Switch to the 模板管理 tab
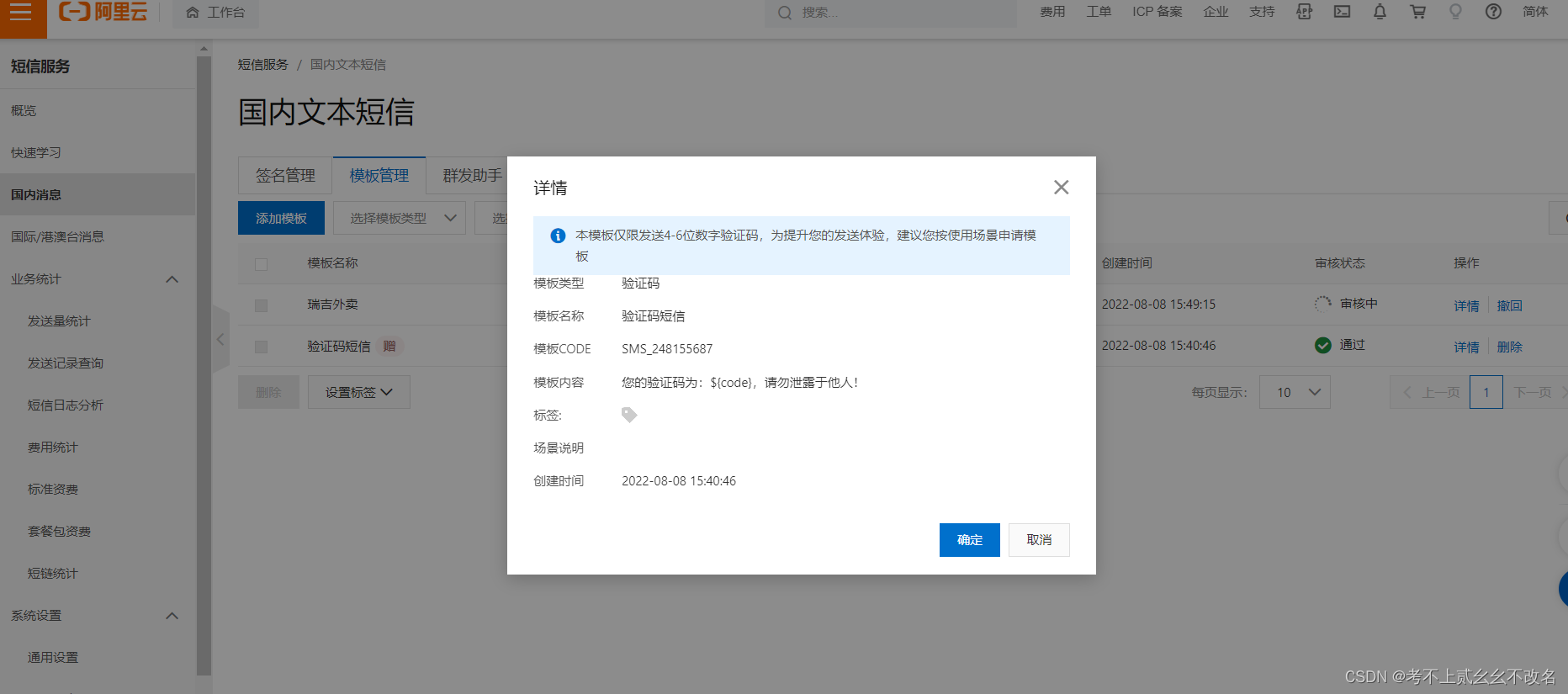Viewport: 1568px width, 694px height. (x=379, y=175)
